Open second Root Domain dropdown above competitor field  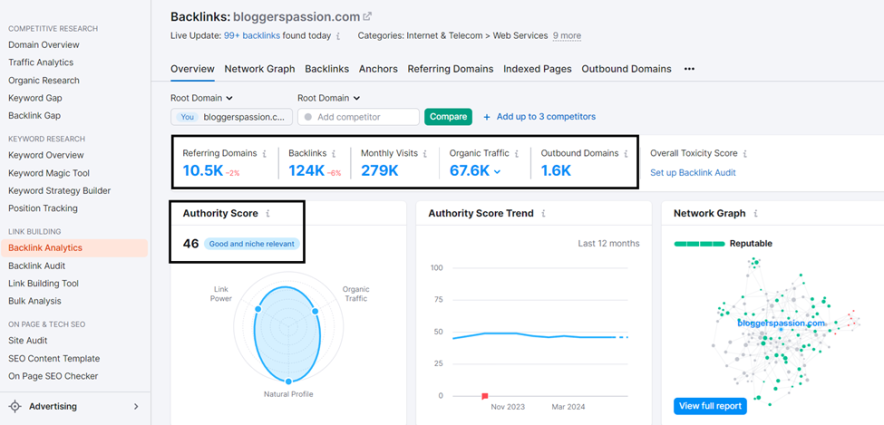point(329,98)
